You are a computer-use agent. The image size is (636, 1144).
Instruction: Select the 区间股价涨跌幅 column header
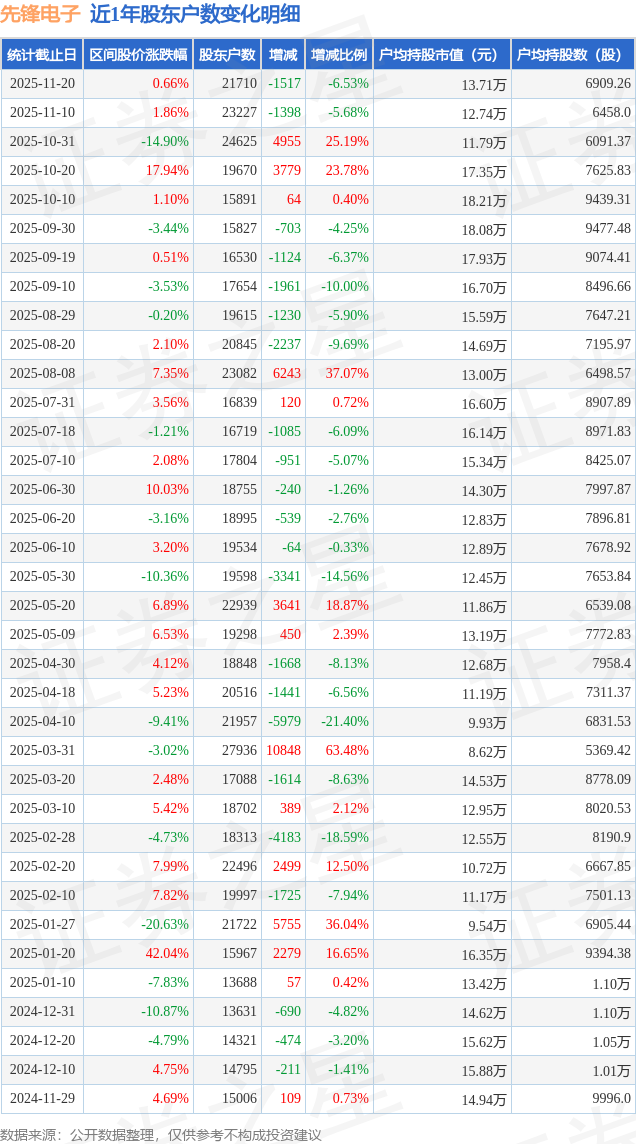pos(138,55)
